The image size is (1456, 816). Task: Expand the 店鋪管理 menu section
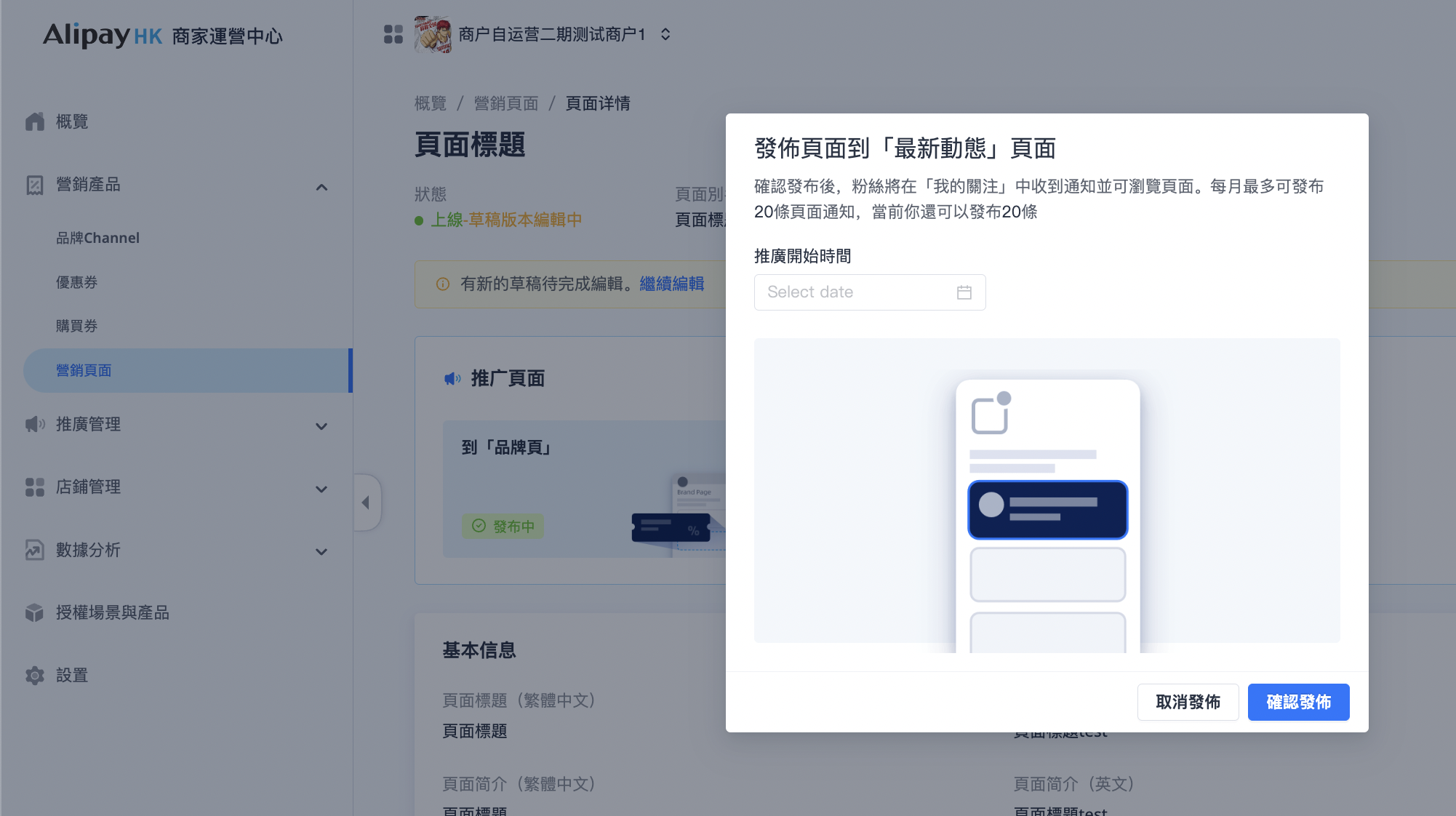321,489
